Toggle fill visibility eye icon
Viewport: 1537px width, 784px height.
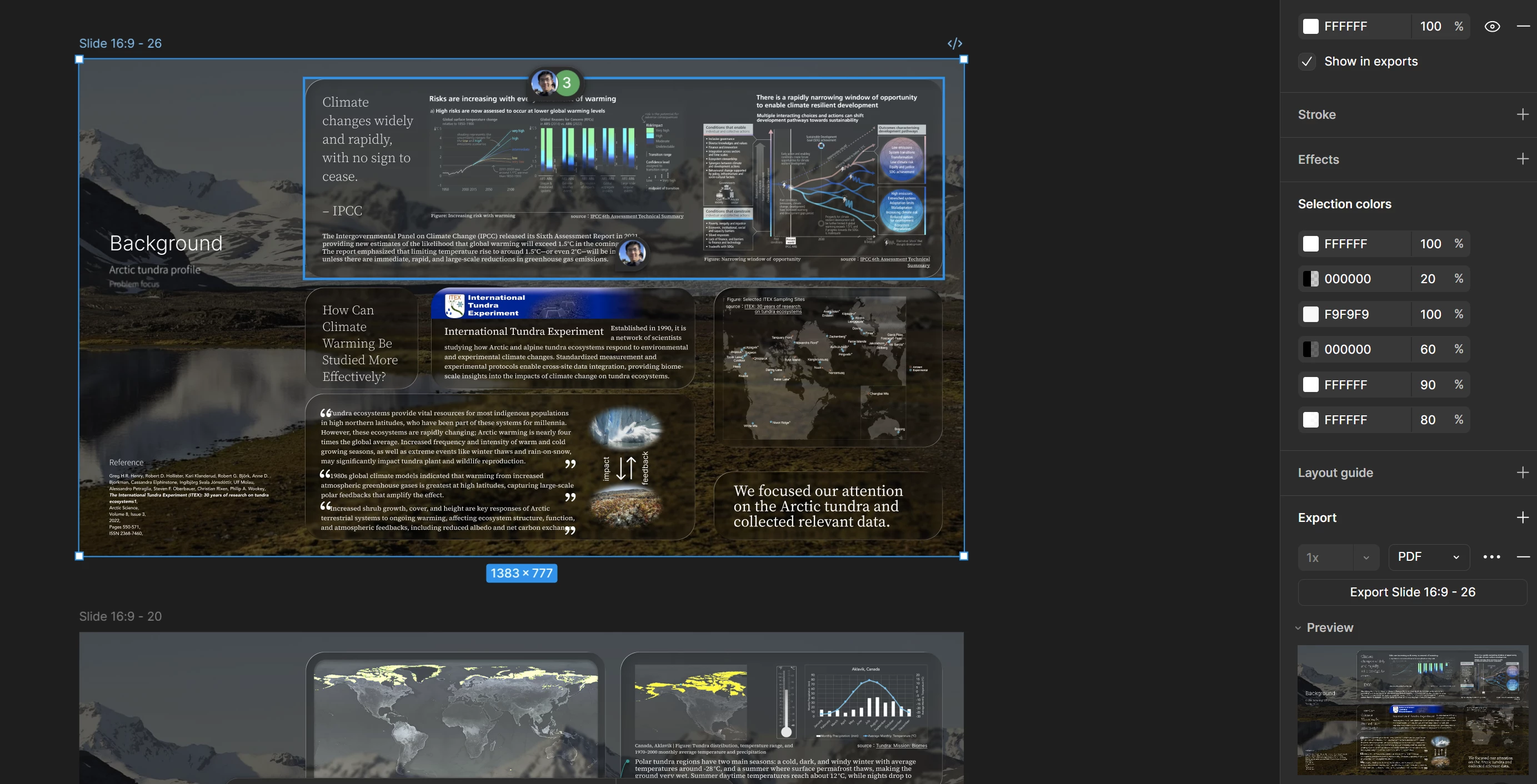pyautogui.click(x=1492, y=26)
